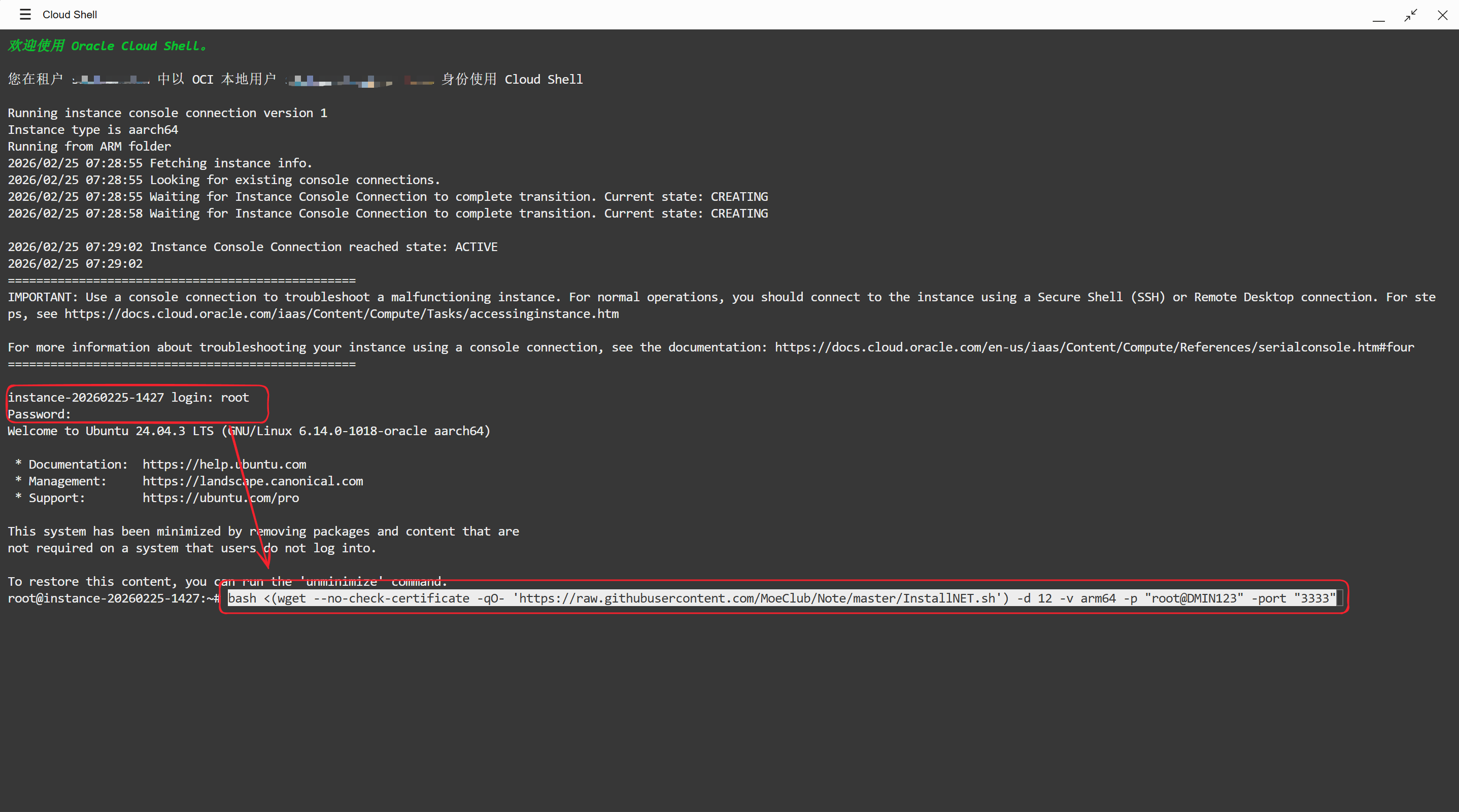Open the Cloud Shell hamburger menu

(25, 14)
